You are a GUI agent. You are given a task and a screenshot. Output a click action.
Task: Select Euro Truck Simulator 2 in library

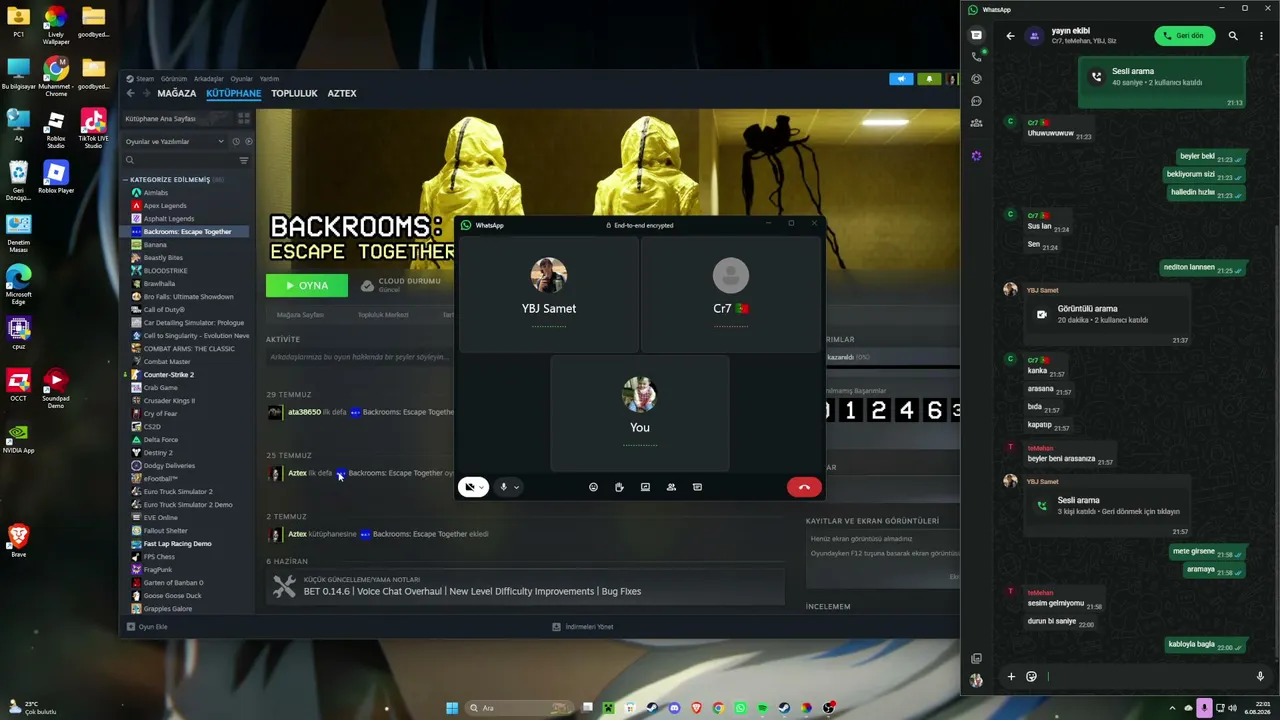click(178, 492)
